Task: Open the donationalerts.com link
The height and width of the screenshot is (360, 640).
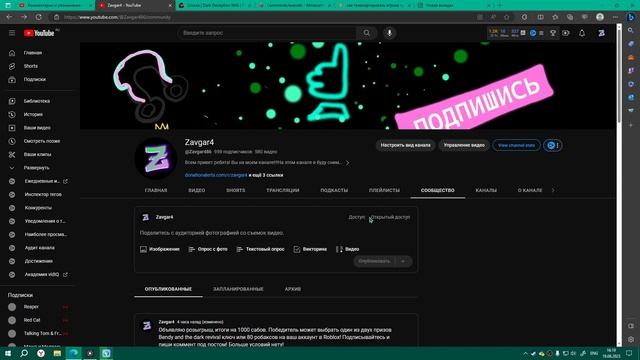Action: pos(216,175)
